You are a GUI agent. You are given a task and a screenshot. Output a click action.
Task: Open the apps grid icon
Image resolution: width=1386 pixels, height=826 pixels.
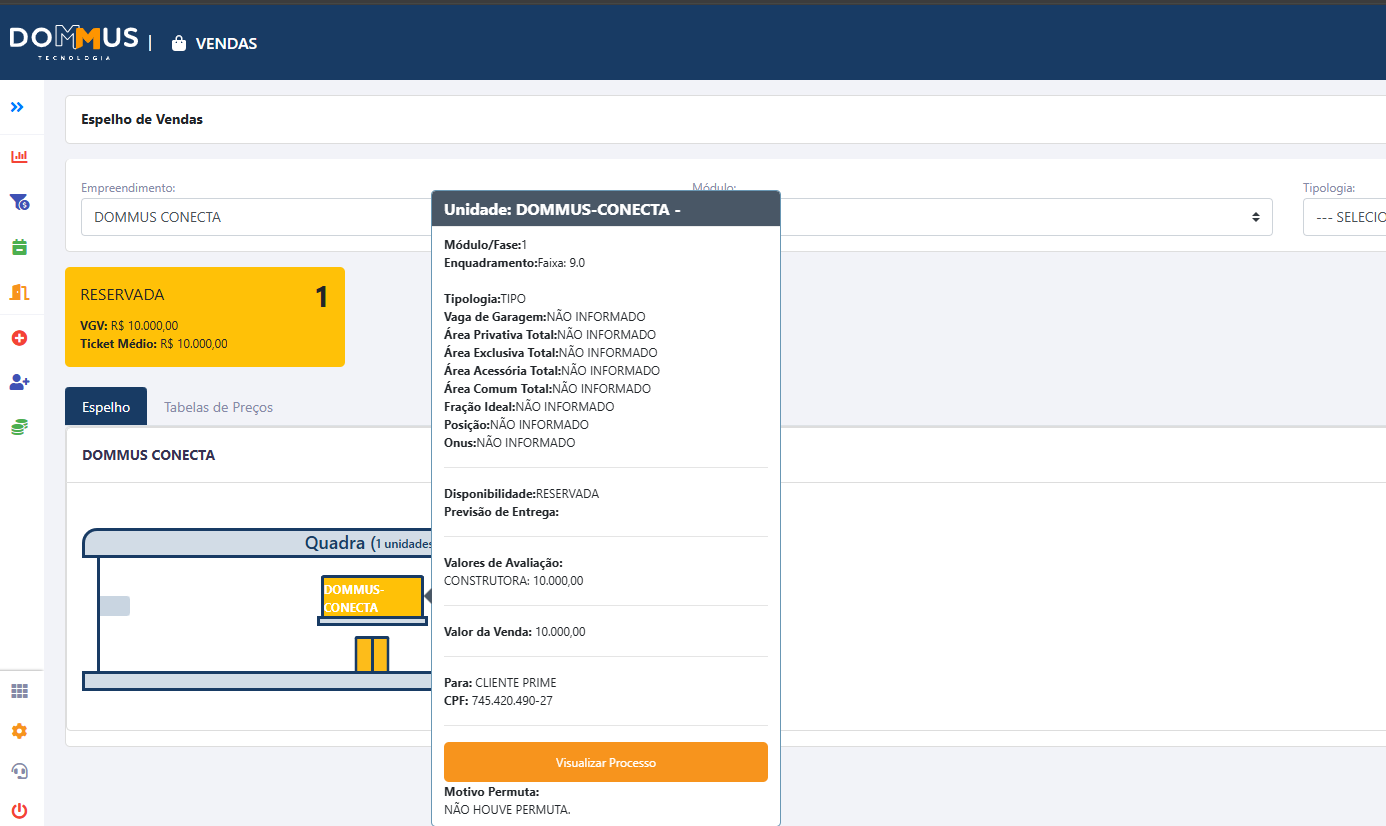(19, 691)
